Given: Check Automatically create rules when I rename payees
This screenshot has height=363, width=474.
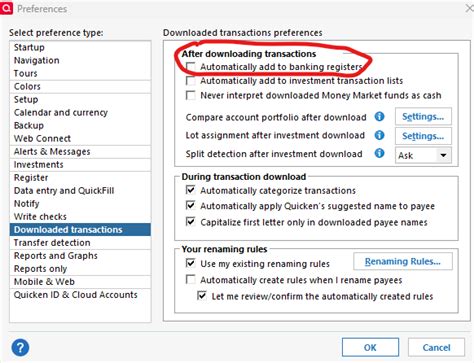Looking at the screenshot, I should click(x=191, y=279).
